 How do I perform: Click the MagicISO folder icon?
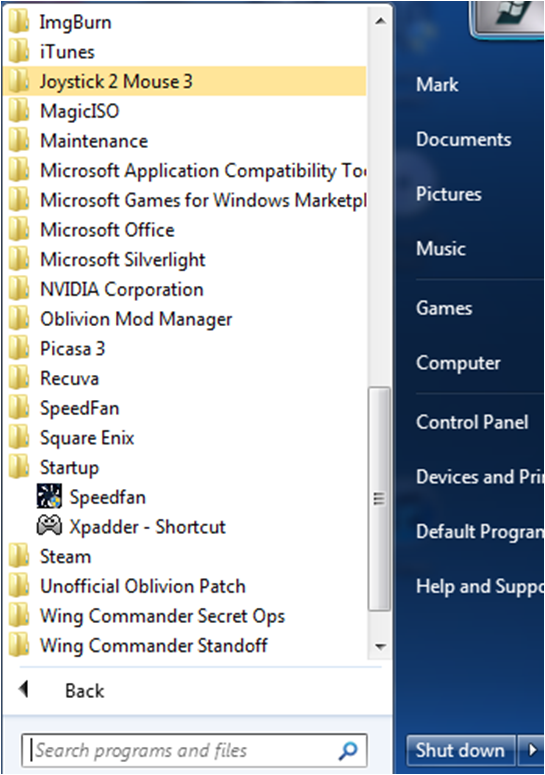click(x=19, y=111)
